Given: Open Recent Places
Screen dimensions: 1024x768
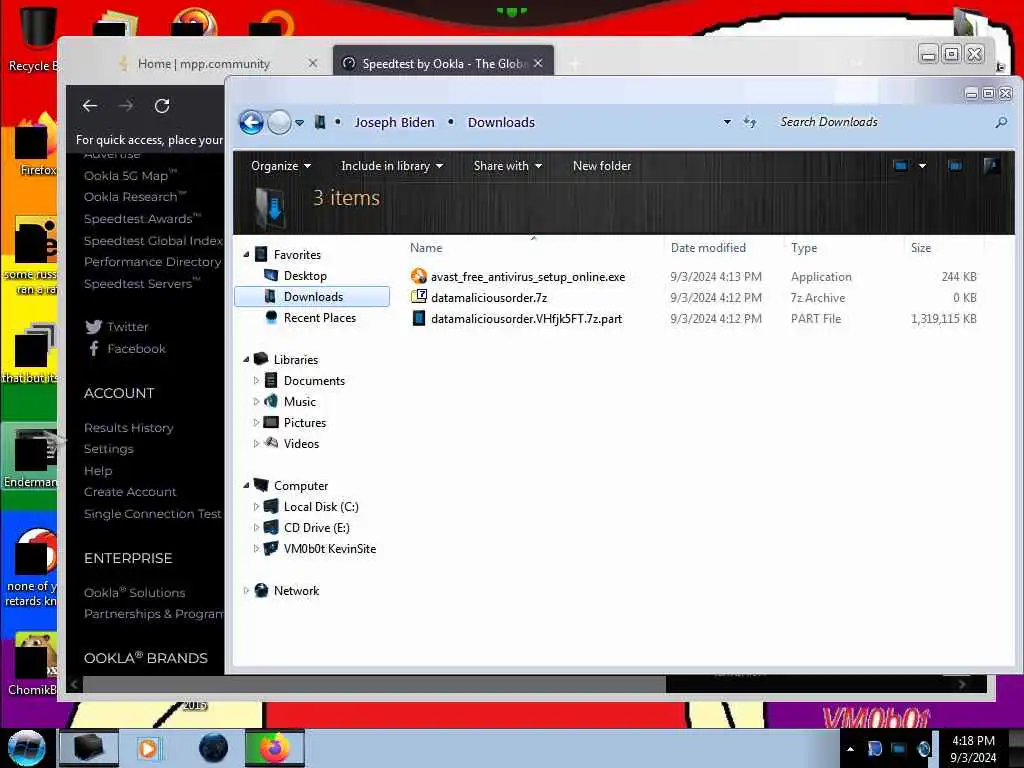Looking at the screenshot, I should pyautogui.click(x=319, y=317).
